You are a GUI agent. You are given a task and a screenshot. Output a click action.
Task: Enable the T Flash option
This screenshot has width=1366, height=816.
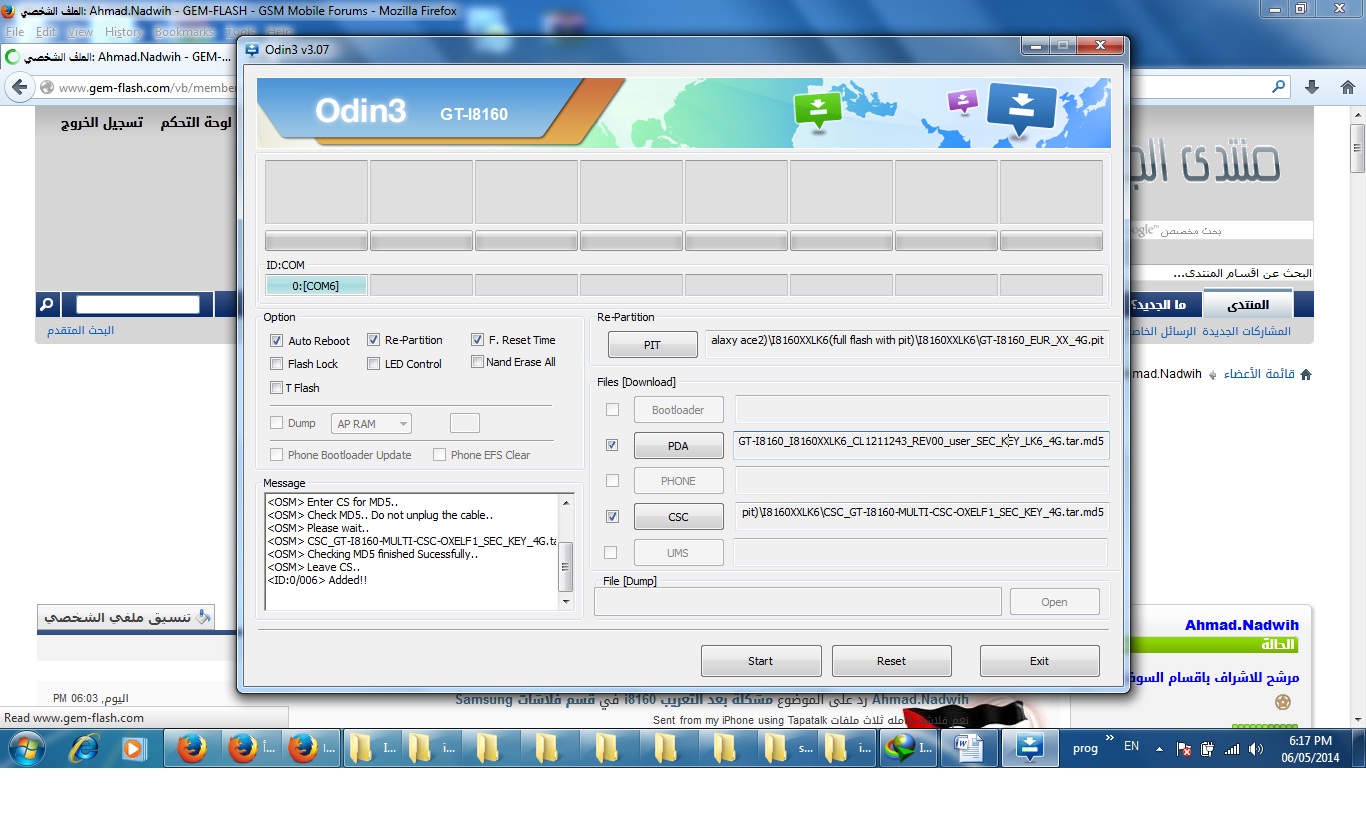tap(277, 388)
